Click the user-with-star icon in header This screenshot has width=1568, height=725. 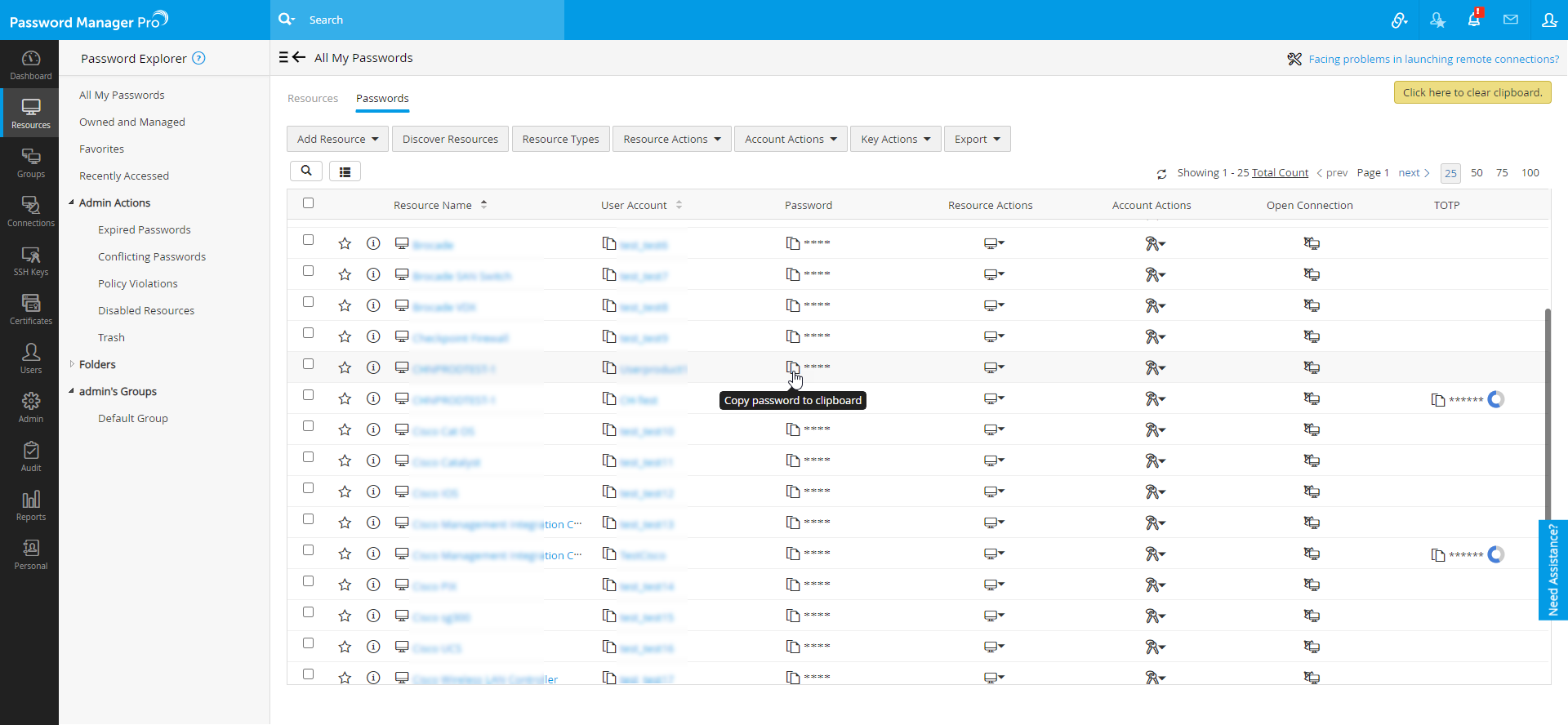click(x=1438, y=20)
